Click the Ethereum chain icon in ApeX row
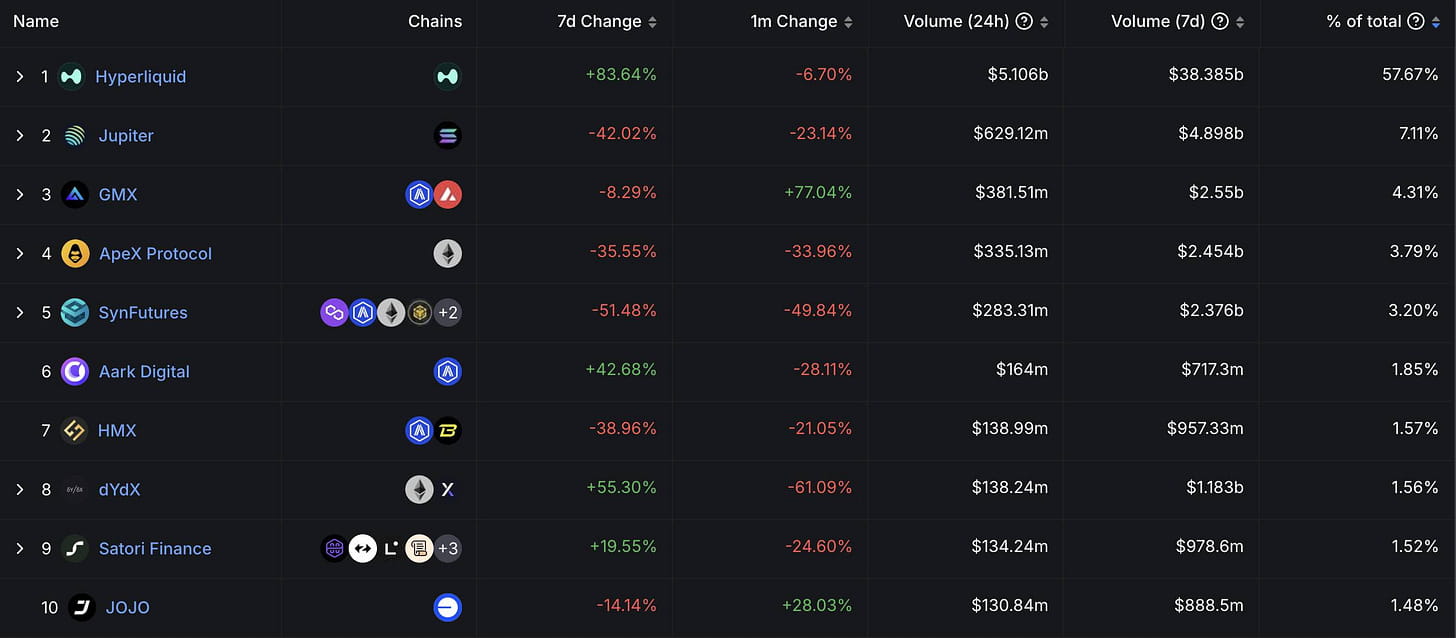 [x=447, y=253]
